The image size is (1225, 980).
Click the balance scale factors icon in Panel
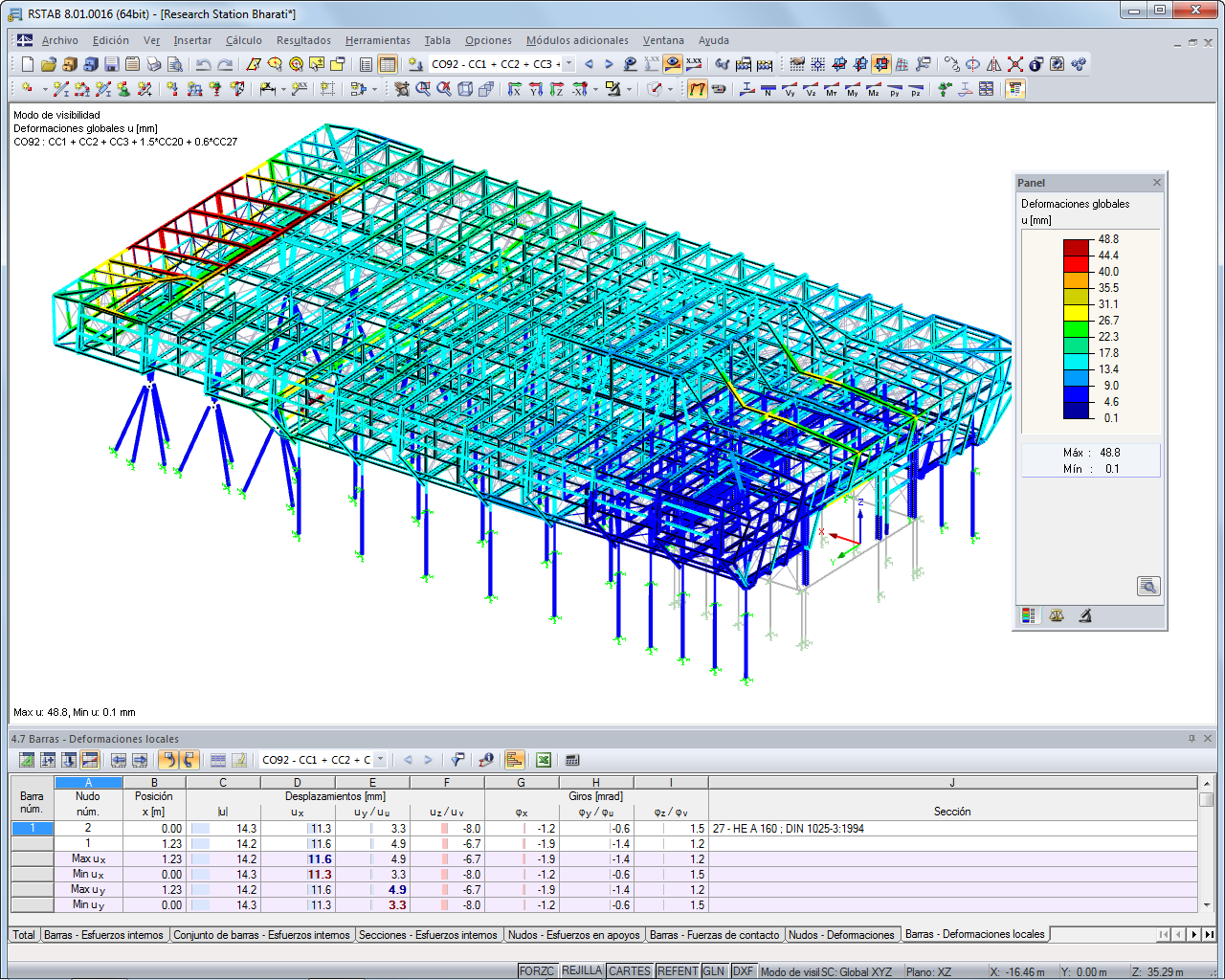click(x=1057, y=616)
